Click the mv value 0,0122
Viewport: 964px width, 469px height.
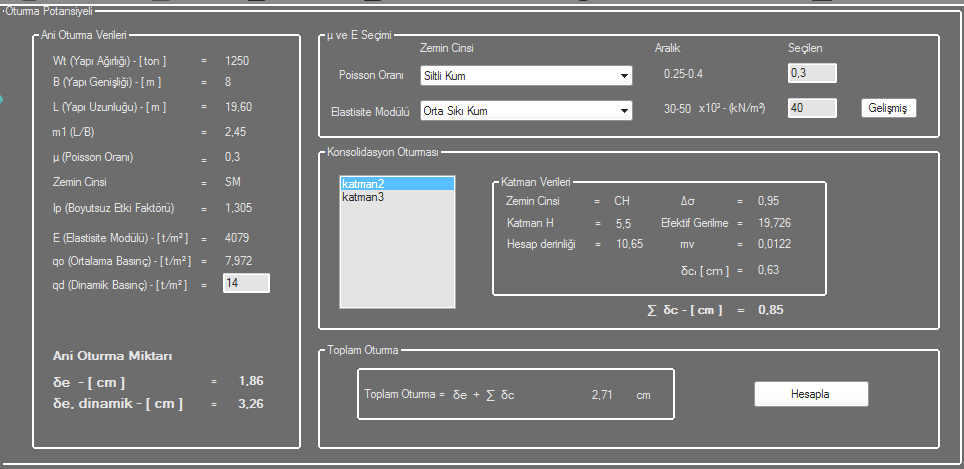(775, 245)
